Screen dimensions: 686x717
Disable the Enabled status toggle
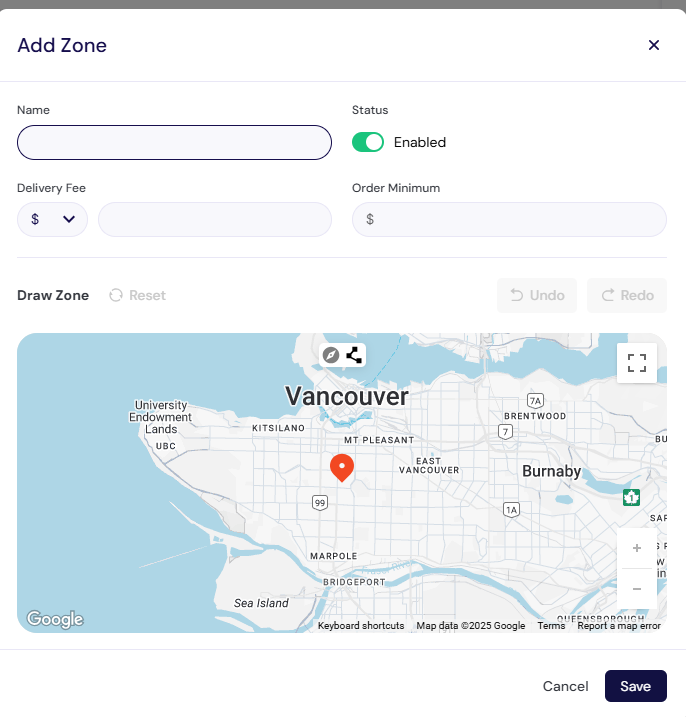(368, 142)
